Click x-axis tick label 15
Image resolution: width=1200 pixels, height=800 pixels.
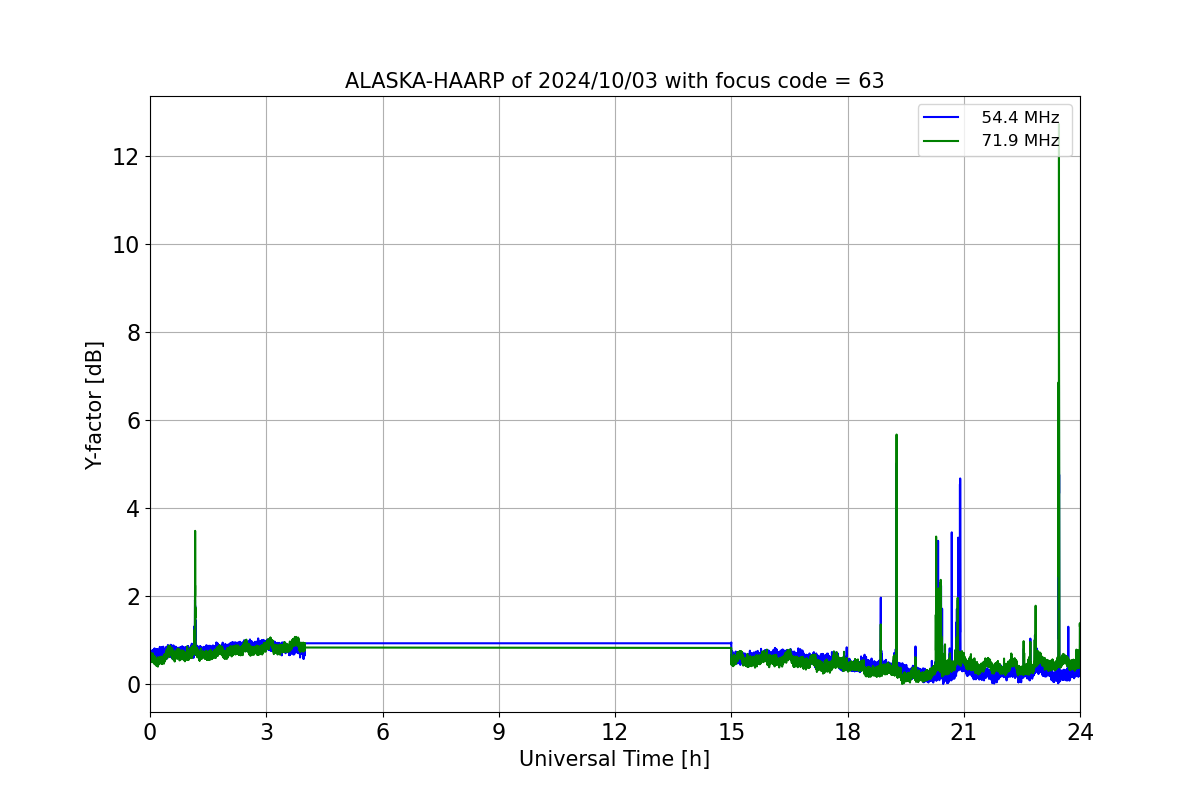[x=731, y=732]
